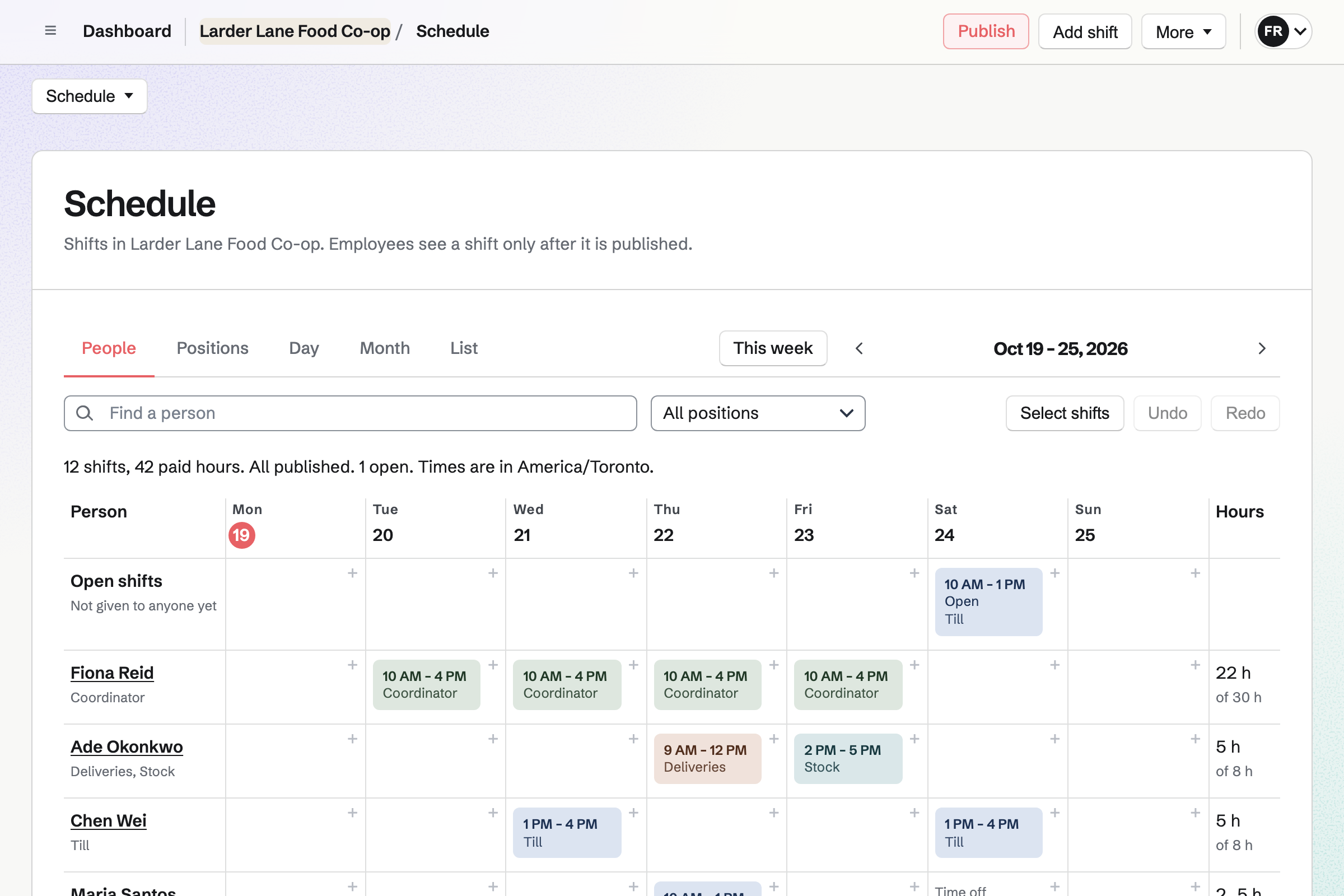This screenshot has height=896, width=1344.
Task: Add shift for Ade Okonkwo on Tuesday
Action: click(x=493, y=739)
